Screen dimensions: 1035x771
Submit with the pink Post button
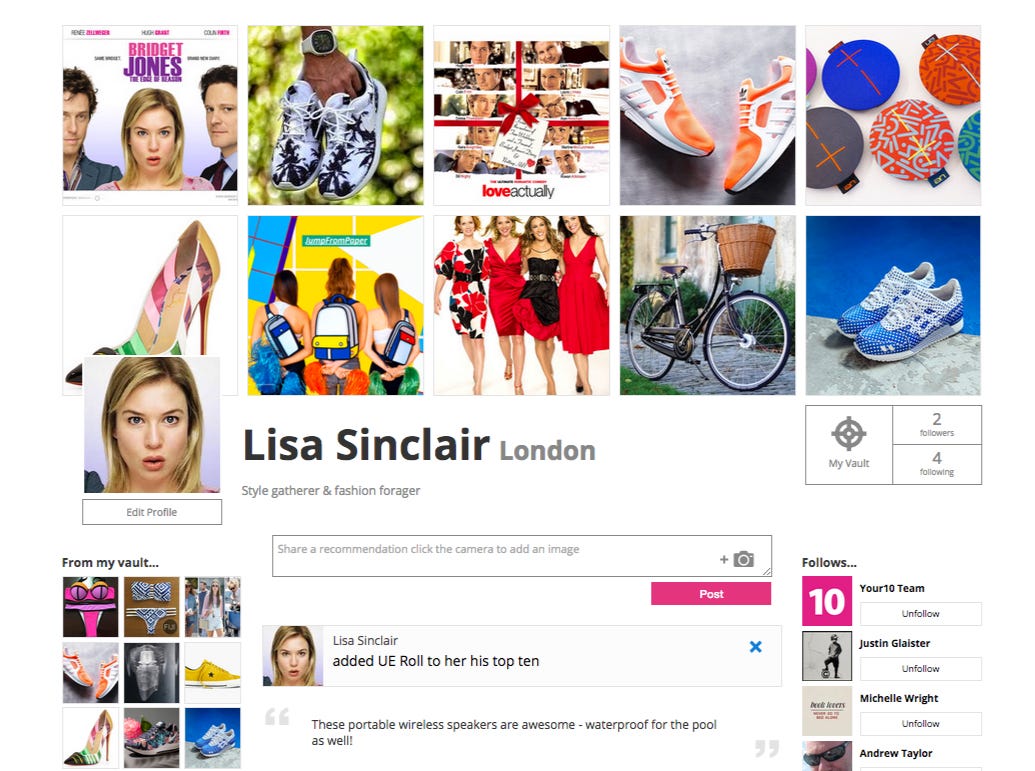tap(711, 593)
